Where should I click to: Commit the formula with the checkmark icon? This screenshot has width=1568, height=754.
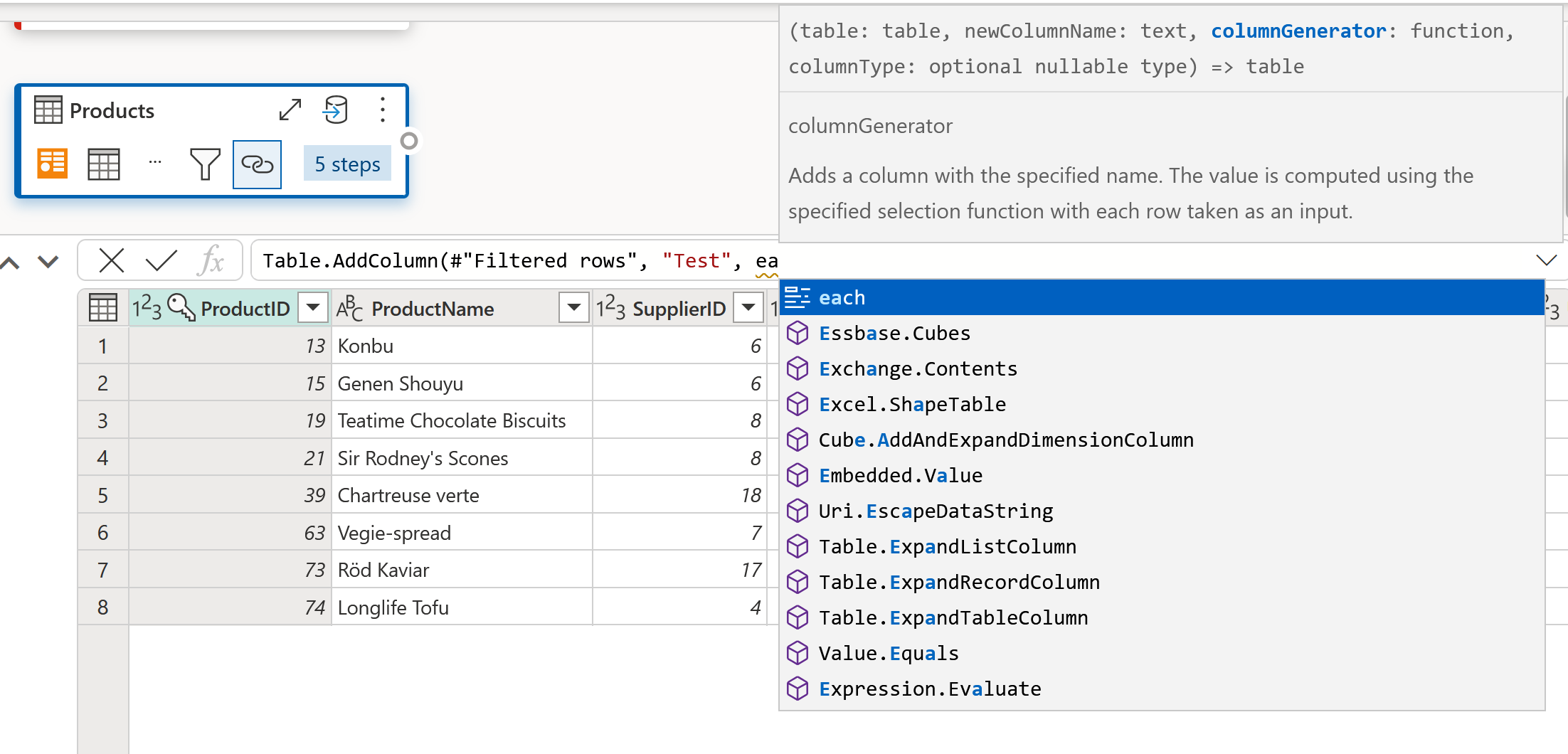click(159, 260)
